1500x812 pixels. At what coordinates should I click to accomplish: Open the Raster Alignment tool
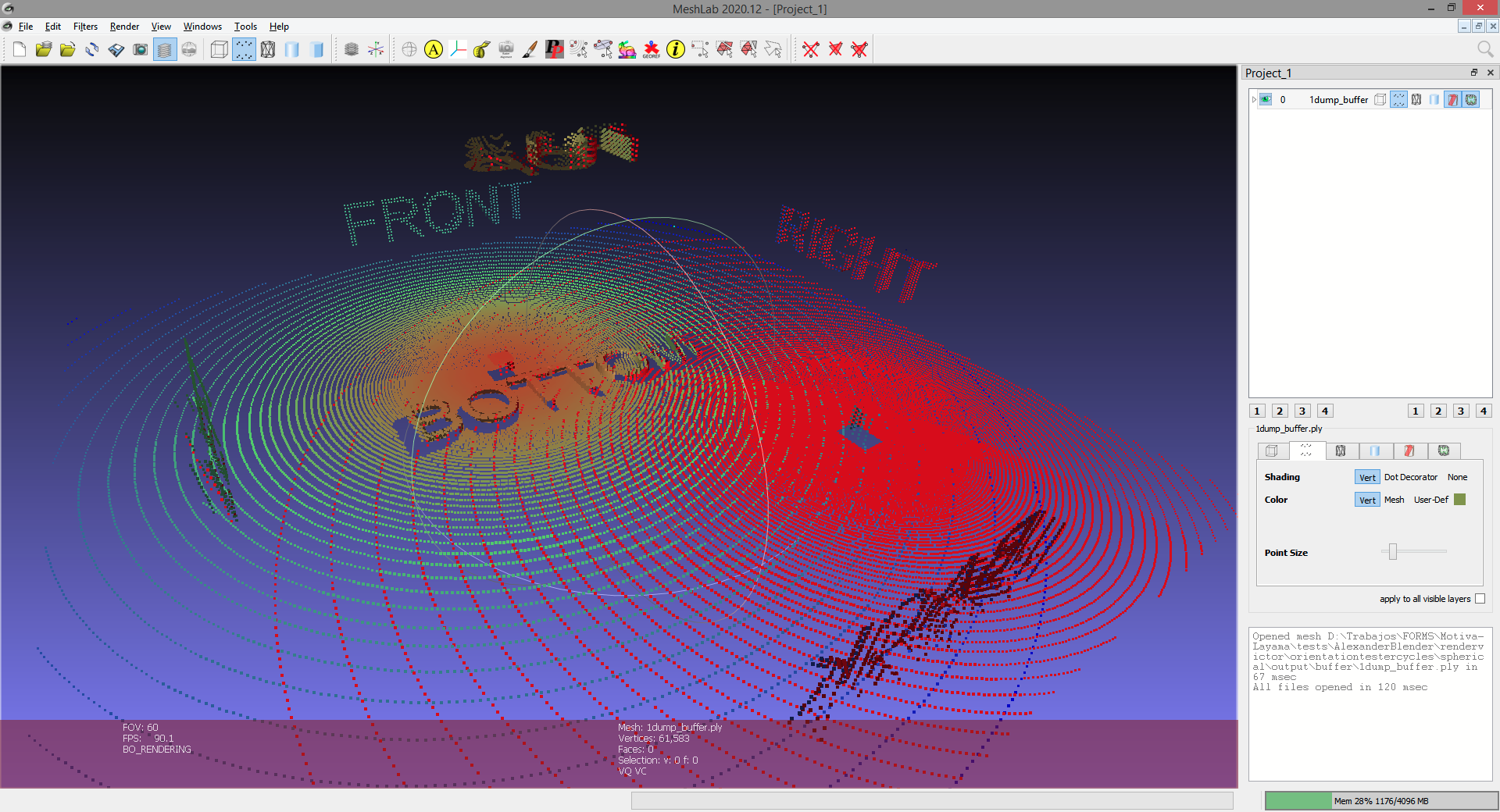point(505,49)
